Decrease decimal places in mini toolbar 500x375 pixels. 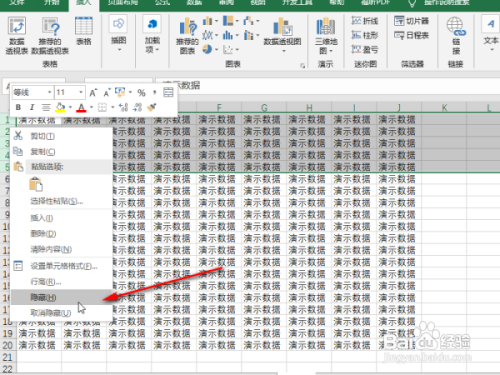pos(137,107)
